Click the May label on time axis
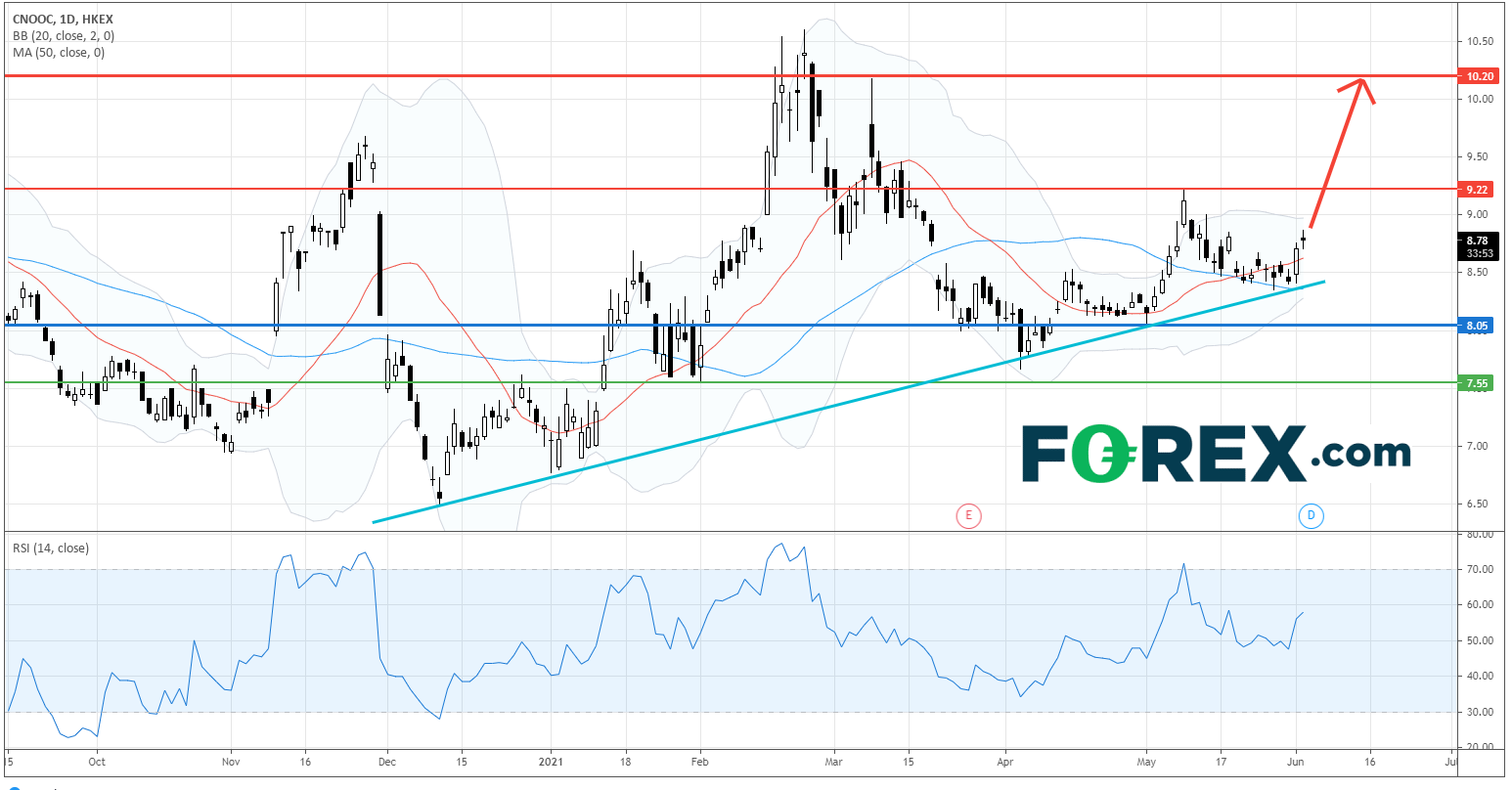The height and width of the screenshot is (790, 1512). pos(1147,759)
